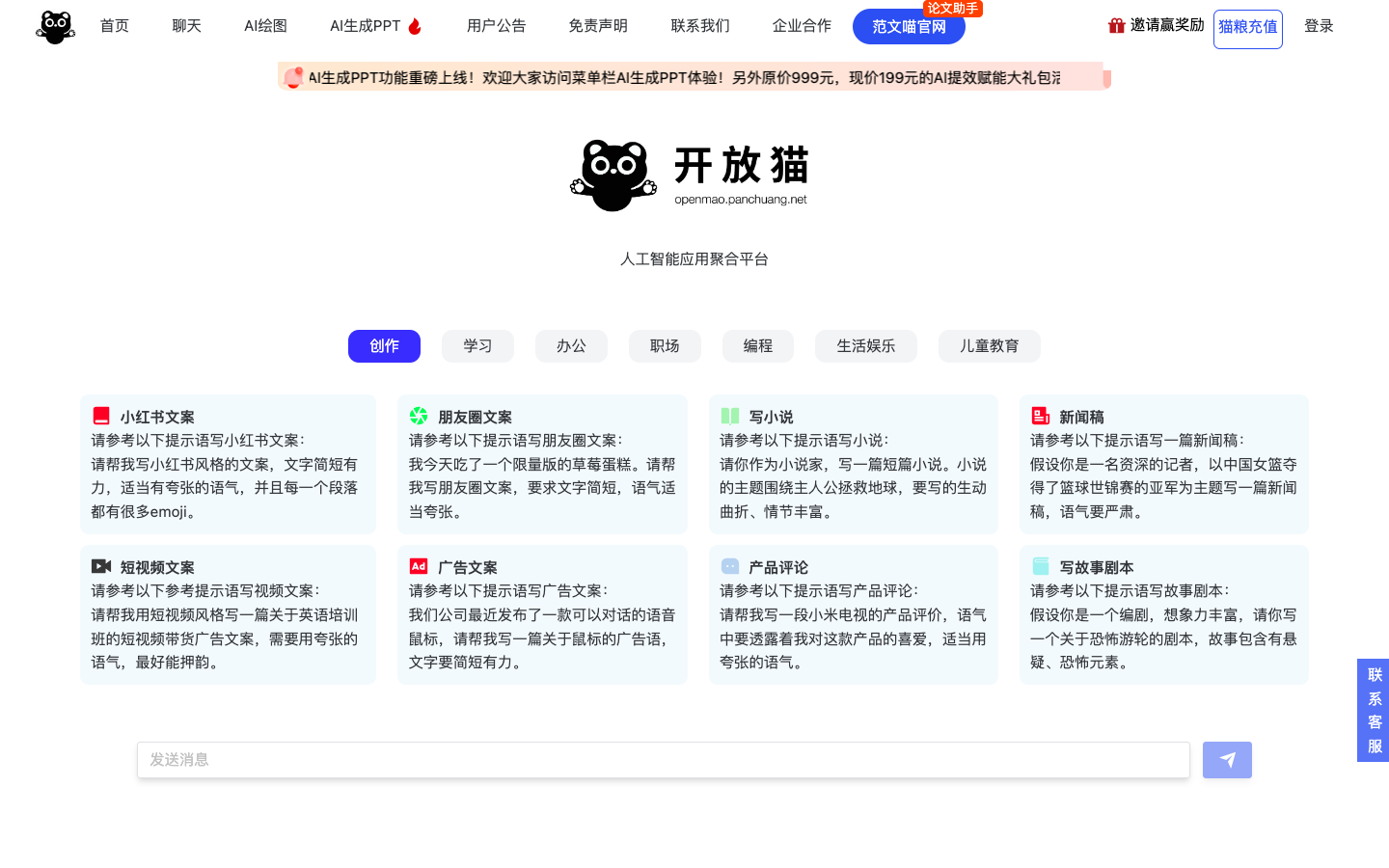This screenshot has width=1389, height=868.
Task: Open the 写故事剧本 script icon
Action: point(1040,566)
